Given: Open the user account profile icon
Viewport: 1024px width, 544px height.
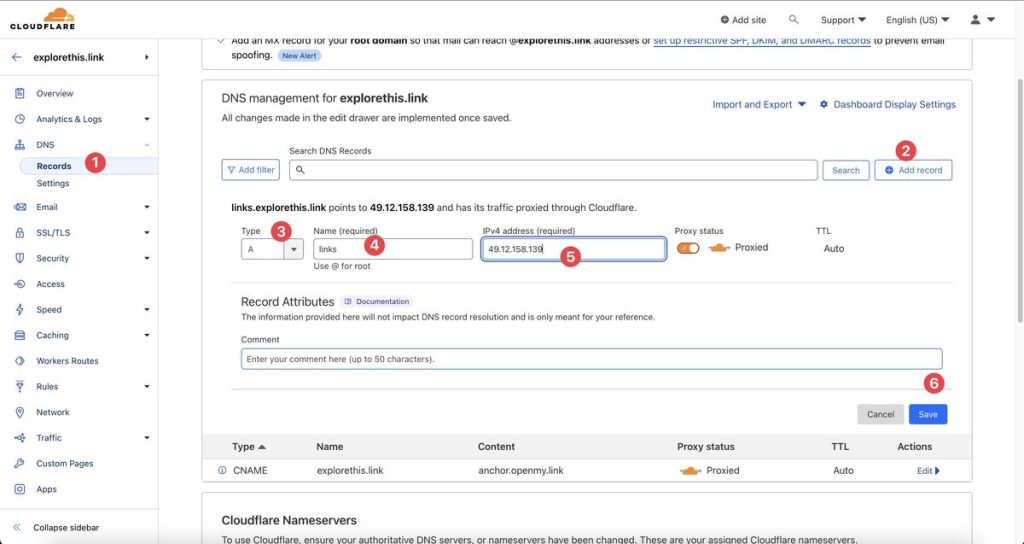Looking at the screenshot, I should 975,20.
